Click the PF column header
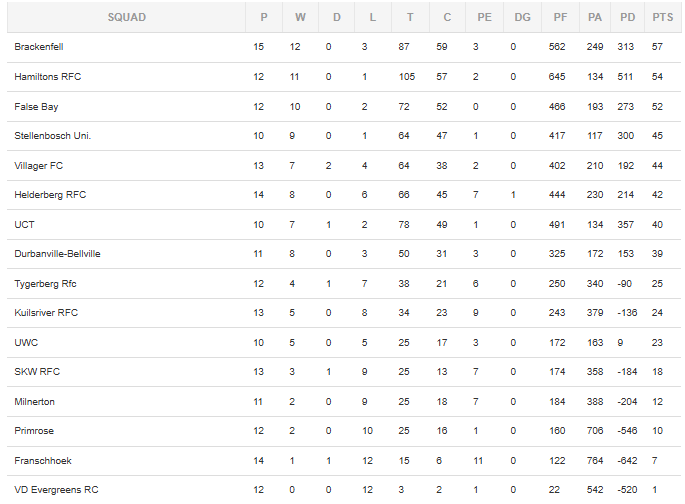 pyautogui.click(x=560, y=17)
